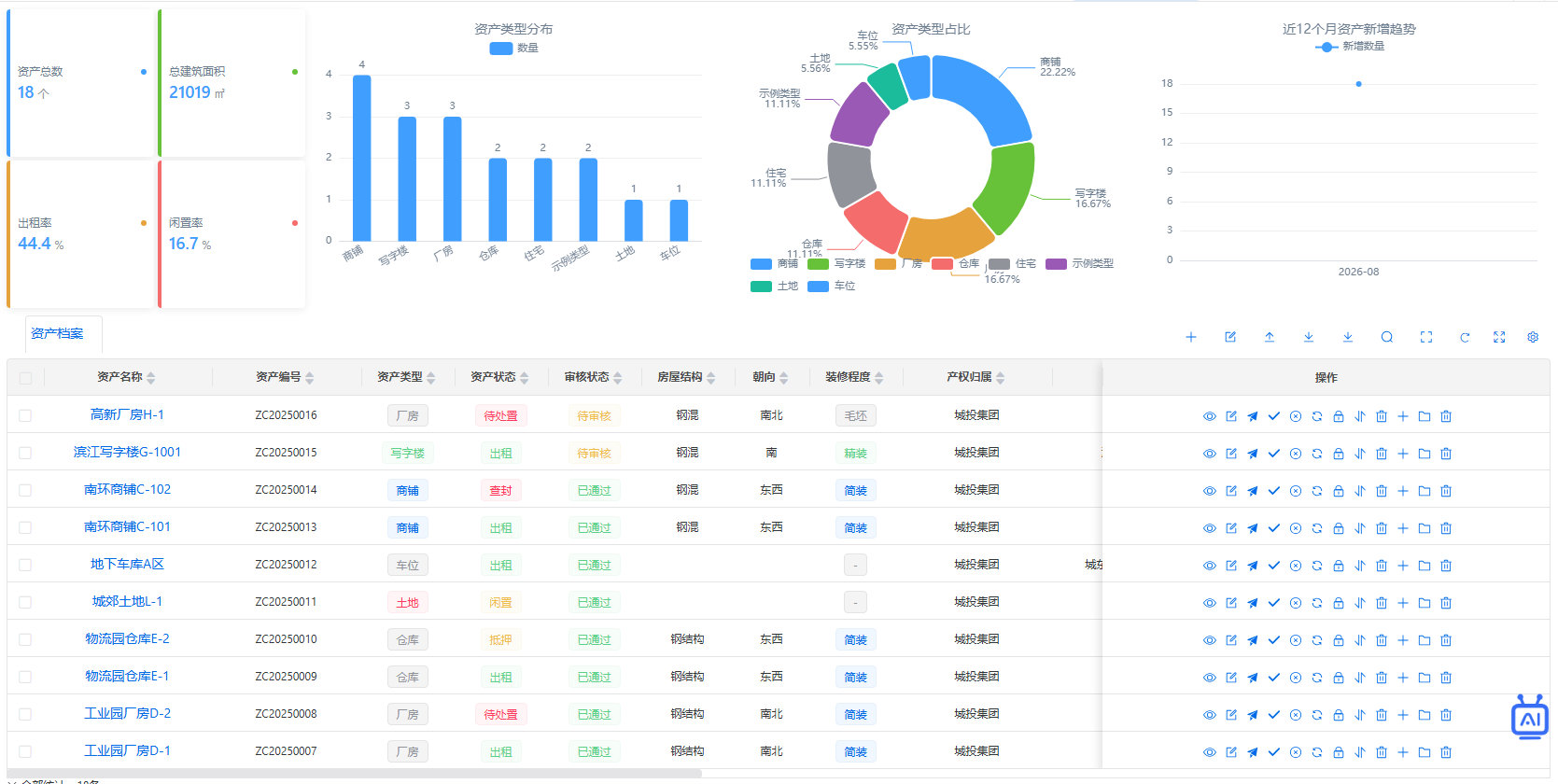The width and height of the screenshot is (1558, 784).
Task: Open asset link 城郊土地L-1
Action: click(127, 601)
